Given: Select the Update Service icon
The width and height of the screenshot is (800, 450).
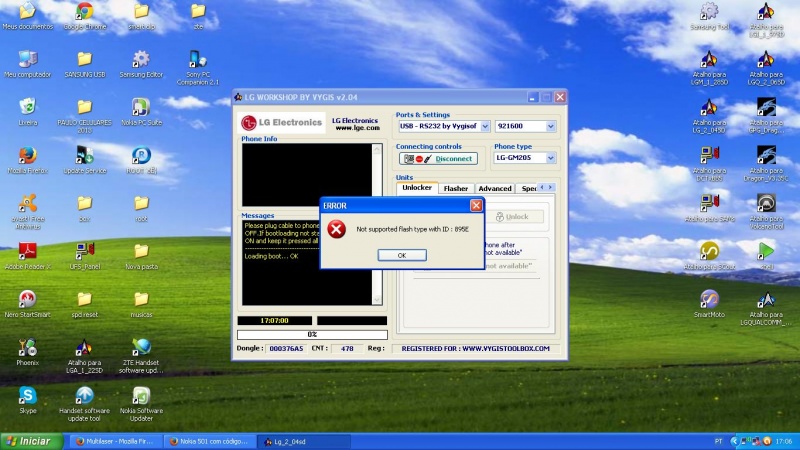Looking at the screenshot, I should (x=85, y=161).
